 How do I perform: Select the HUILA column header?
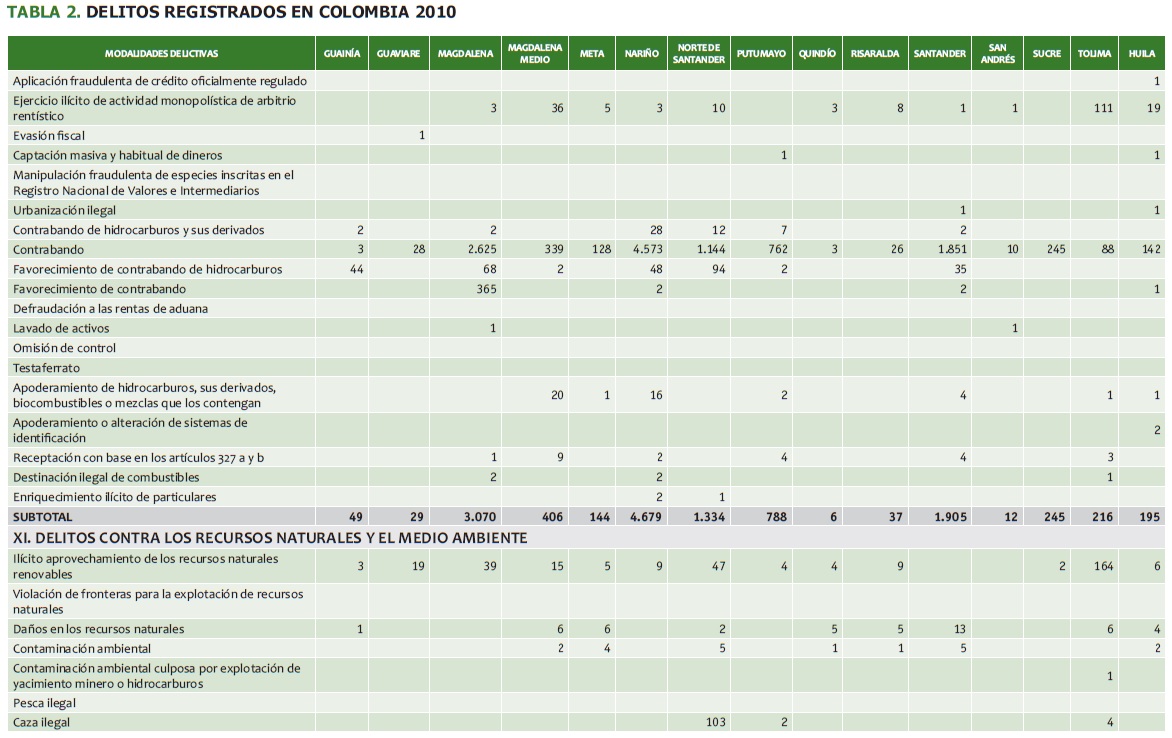(1141, 54)
